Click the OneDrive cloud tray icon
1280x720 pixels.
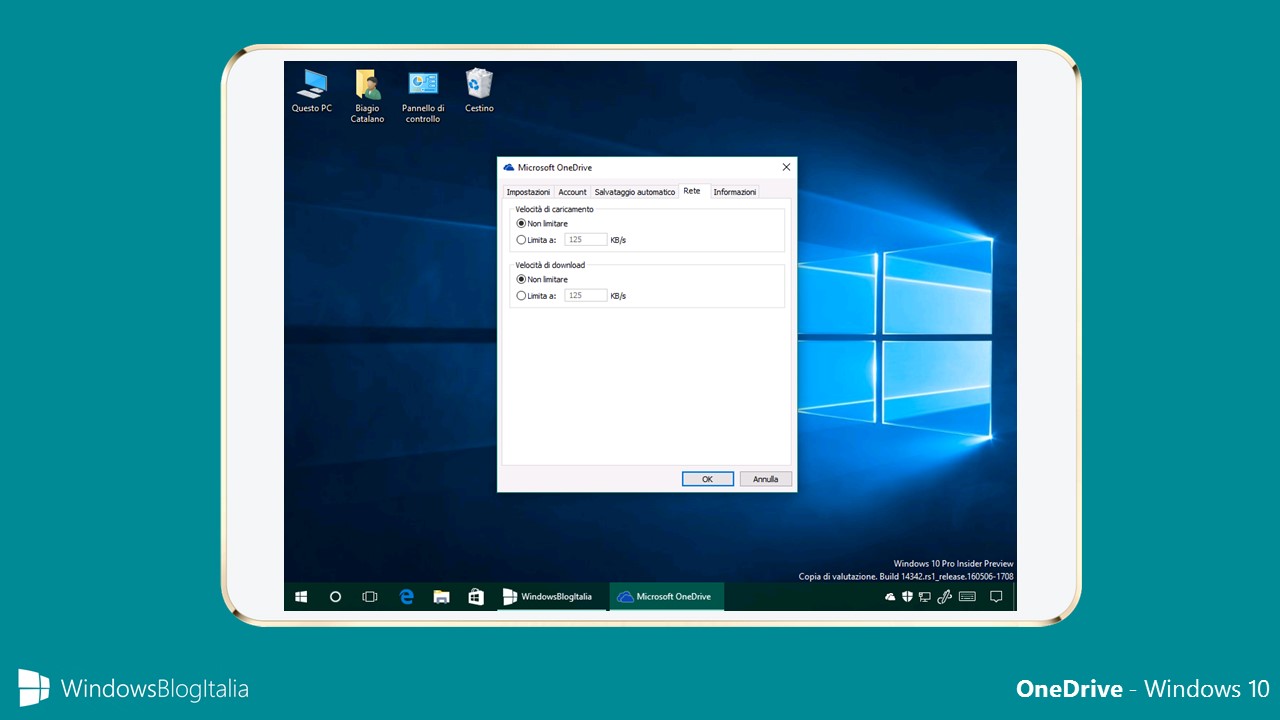(890, 597)
